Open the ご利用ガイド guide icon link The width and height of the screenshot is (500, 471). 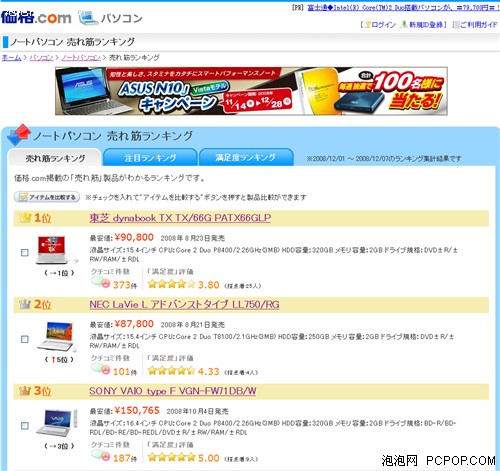(475, 25)
